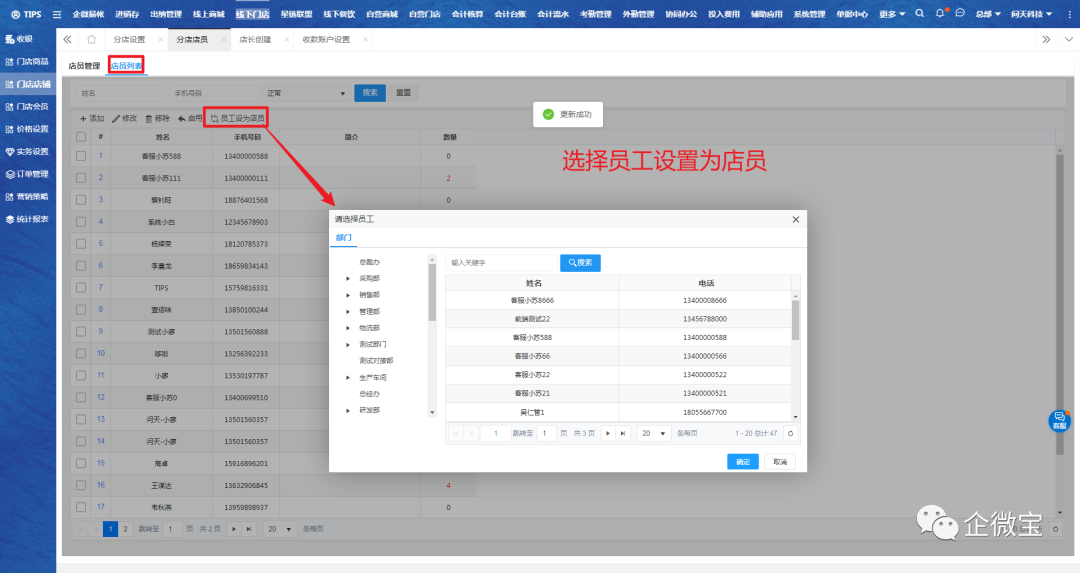Jump to last page in employee dialog
1080x573 pixels.
point(622,433)
